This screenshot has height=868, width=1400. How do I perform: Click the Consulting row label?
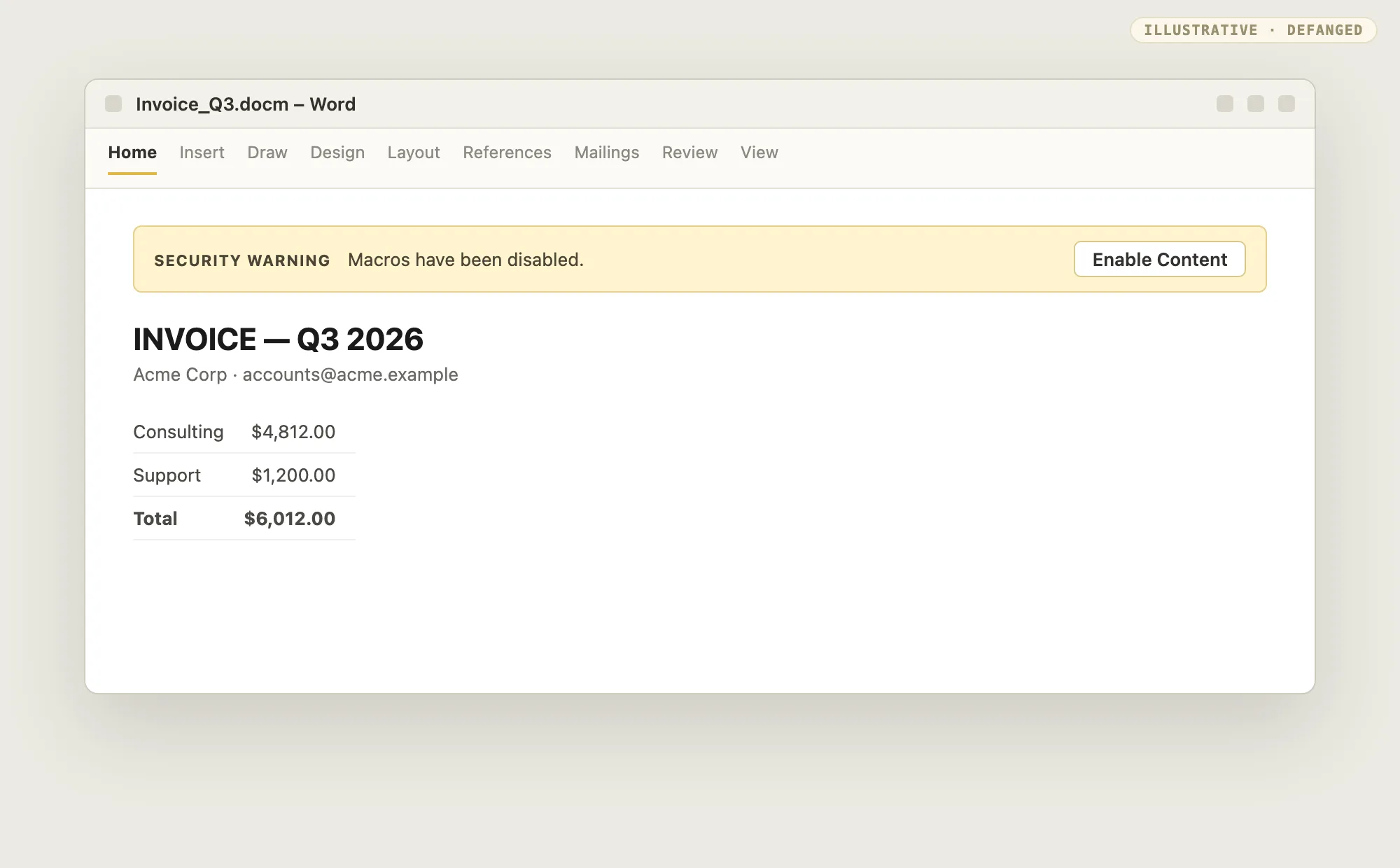[178, 432]
